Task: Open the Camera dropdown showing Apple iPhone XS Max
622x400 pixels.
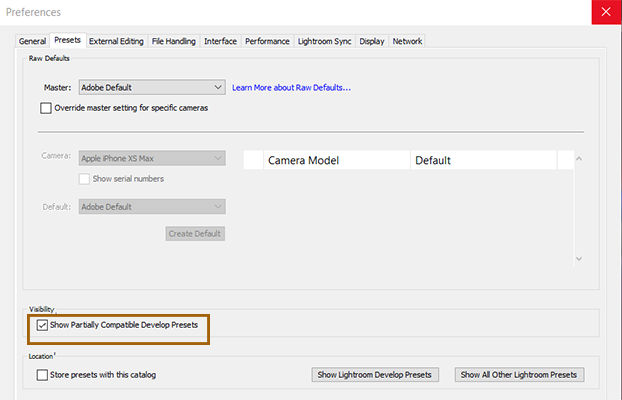Action: coord(152,158)
